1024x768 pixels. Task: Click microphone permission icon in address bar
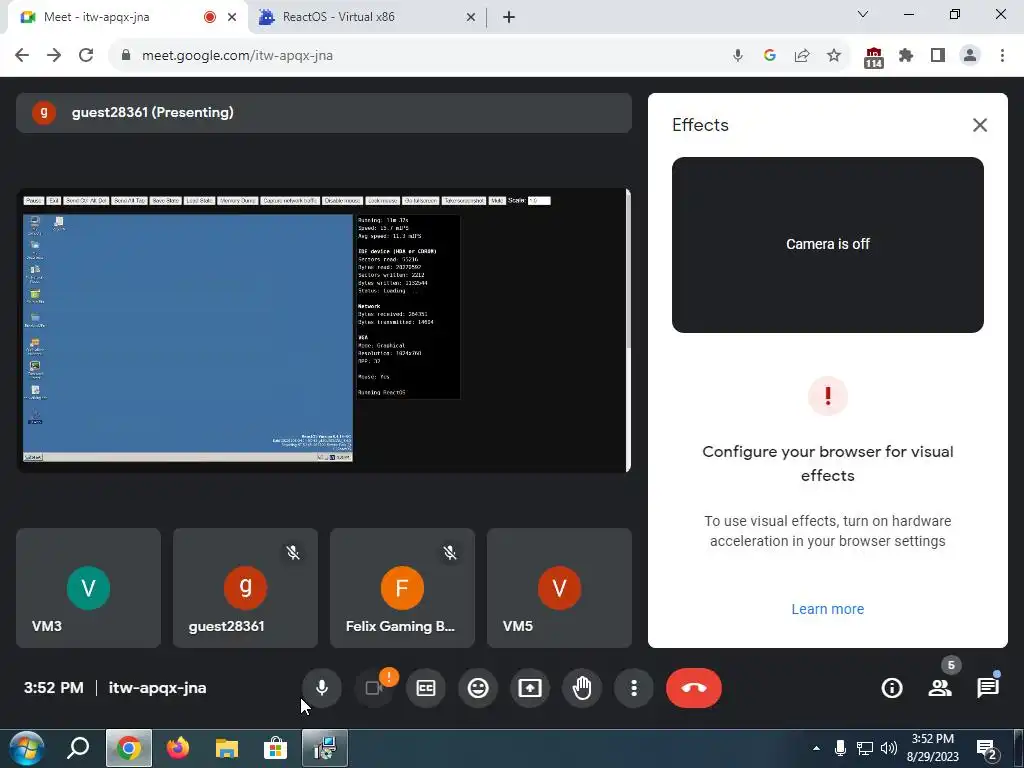pyautogui.click(x=738, y=56)
